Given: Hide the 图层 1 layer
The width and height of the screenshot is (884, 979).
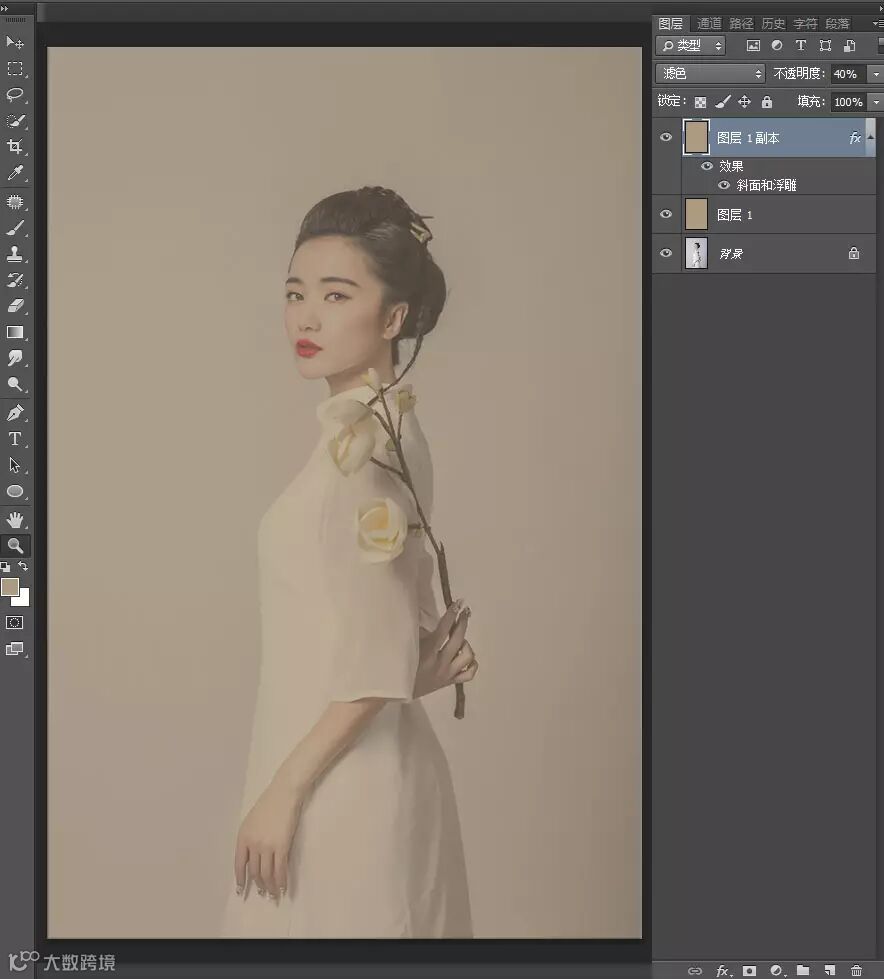Looking at the screenshot, I should pyautogui.click(x=666, y=214).
